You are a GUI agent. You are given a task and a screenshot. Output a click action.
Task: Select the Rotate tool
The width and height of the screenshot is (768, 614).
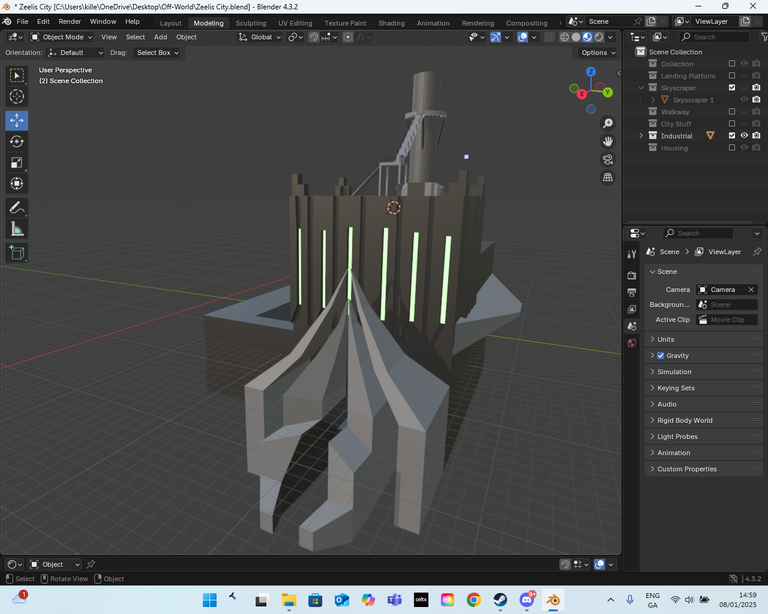point(17,141)
